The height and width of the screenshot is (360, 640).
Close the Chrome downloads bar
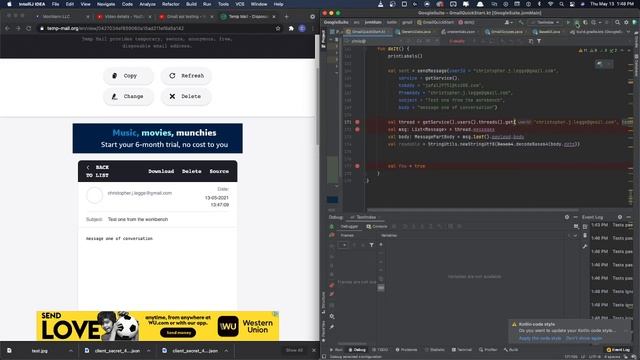314,351
